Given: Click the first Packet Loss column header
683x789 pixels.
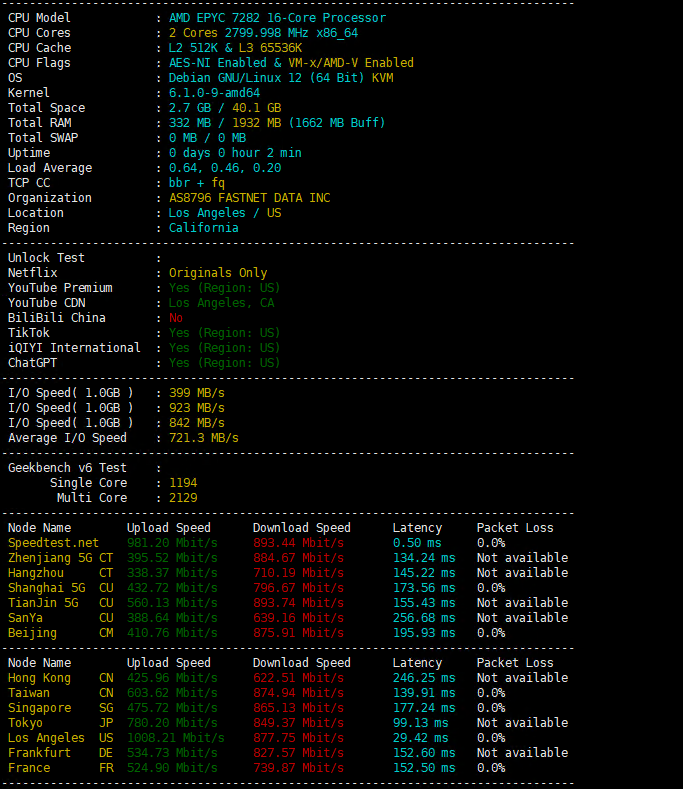Looking at the screenshot, I should coord(515,528).
